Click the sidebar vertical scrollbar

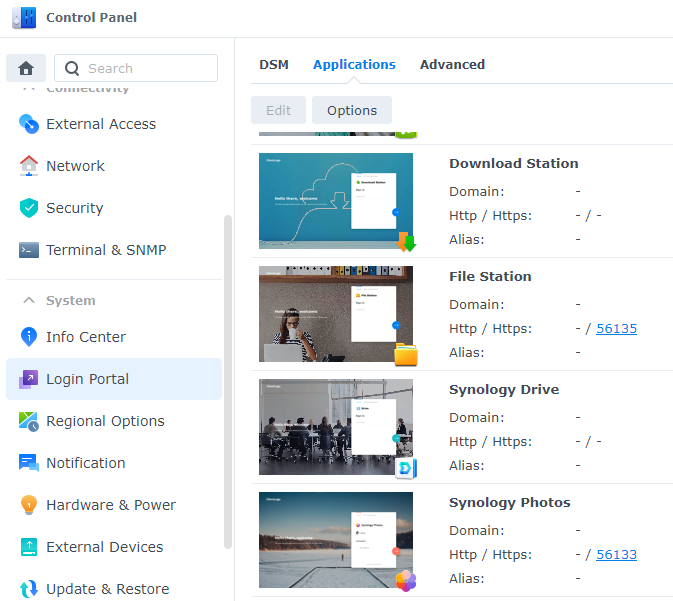coord(228,382)
